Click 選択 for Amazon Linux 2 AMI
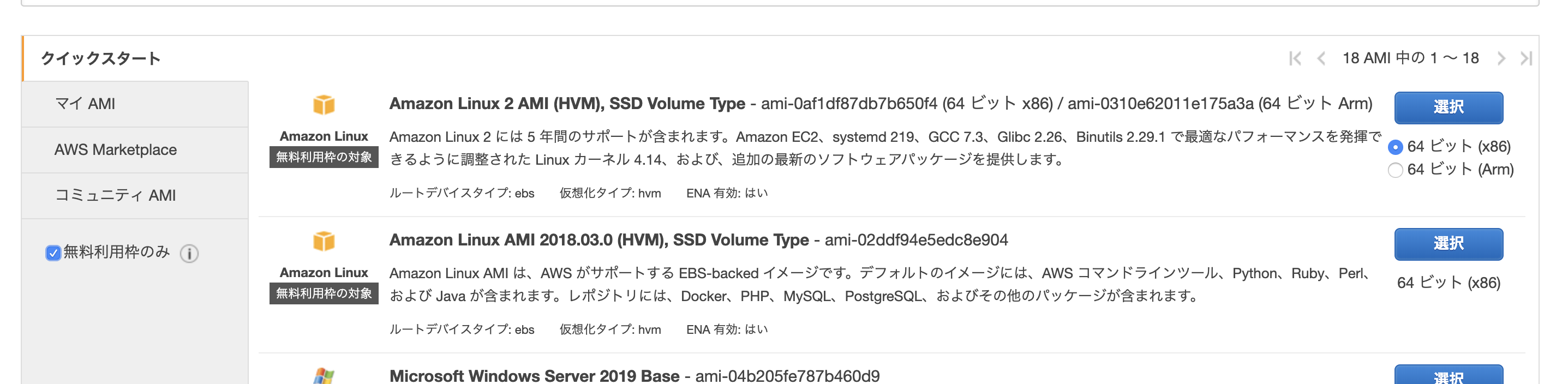 coord(1448,107)
